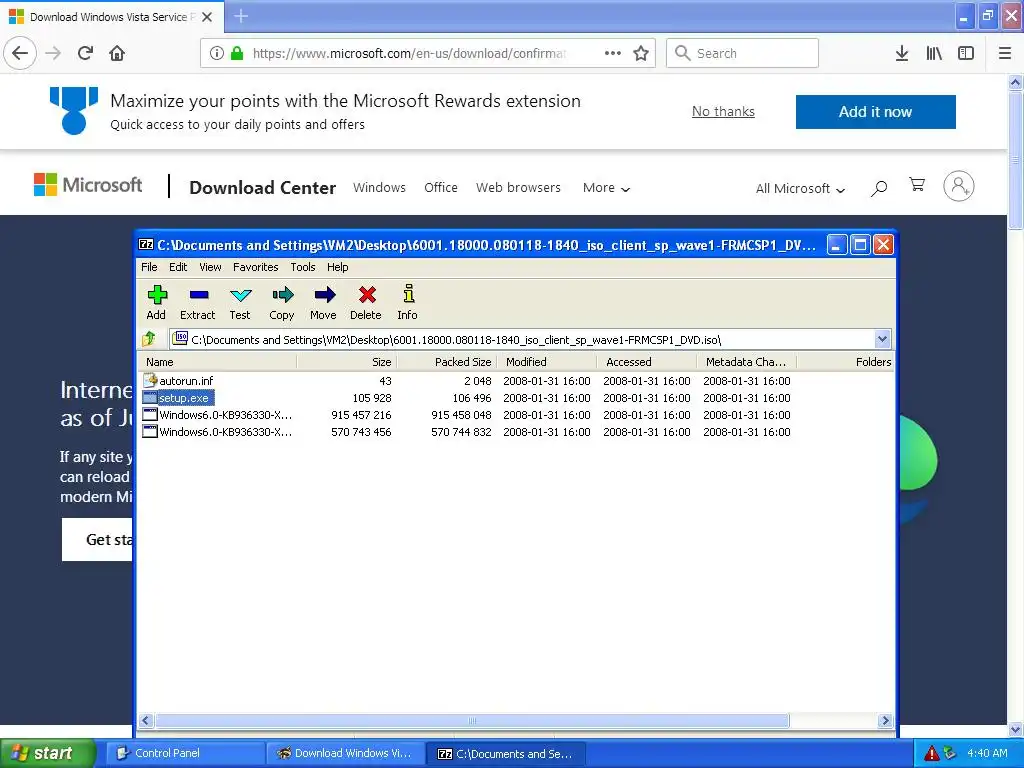Switch to Control Panel taskbar item
This screenshot has height=768, width=1024.
pos(184,753)
